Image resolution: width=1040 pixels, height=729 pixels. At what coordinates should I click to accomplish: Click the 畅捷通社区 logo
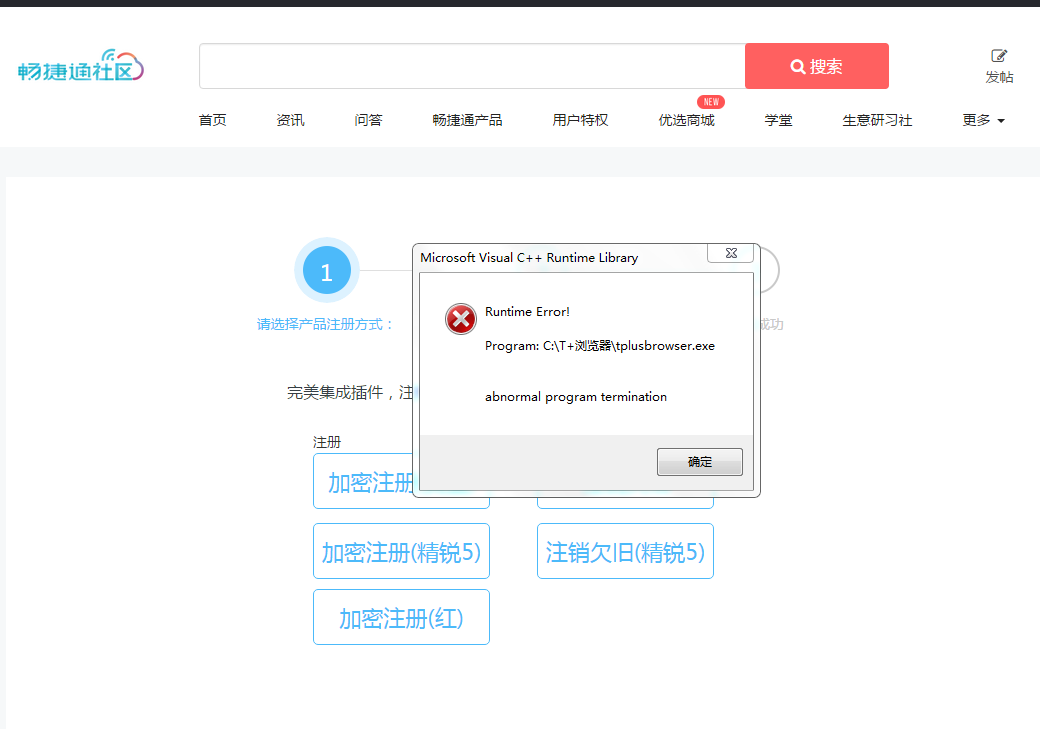[81, 66]
